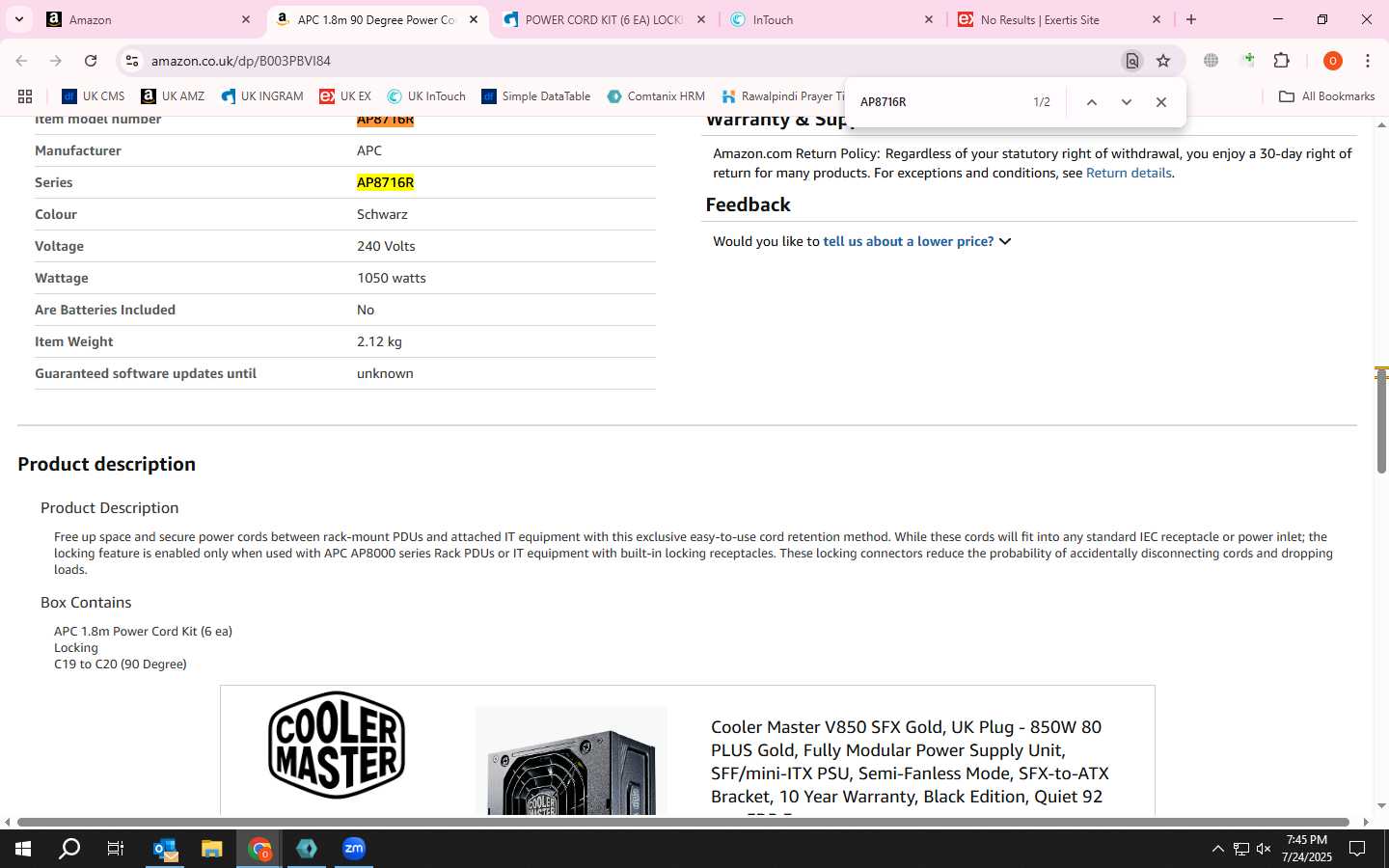
Task: Click the address bar URL
Action: click(241, 61)
